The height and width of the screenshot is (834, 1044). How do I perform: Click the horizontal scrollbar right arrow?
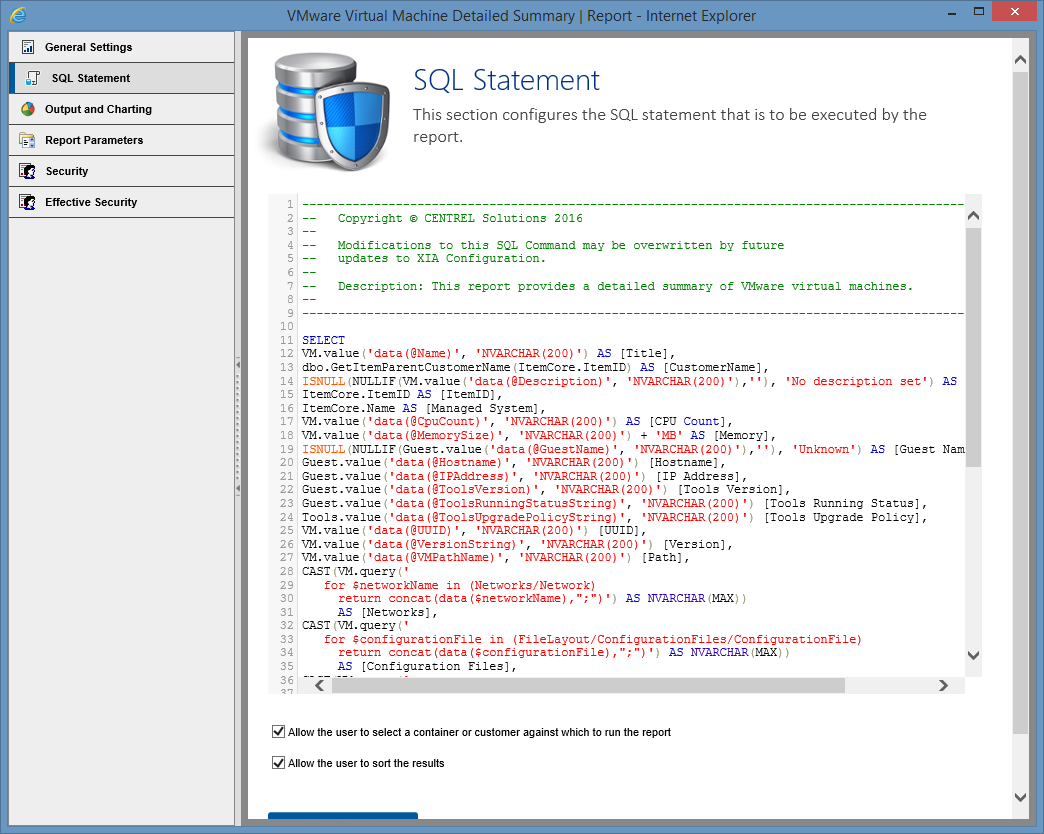[x=942, y=686]
